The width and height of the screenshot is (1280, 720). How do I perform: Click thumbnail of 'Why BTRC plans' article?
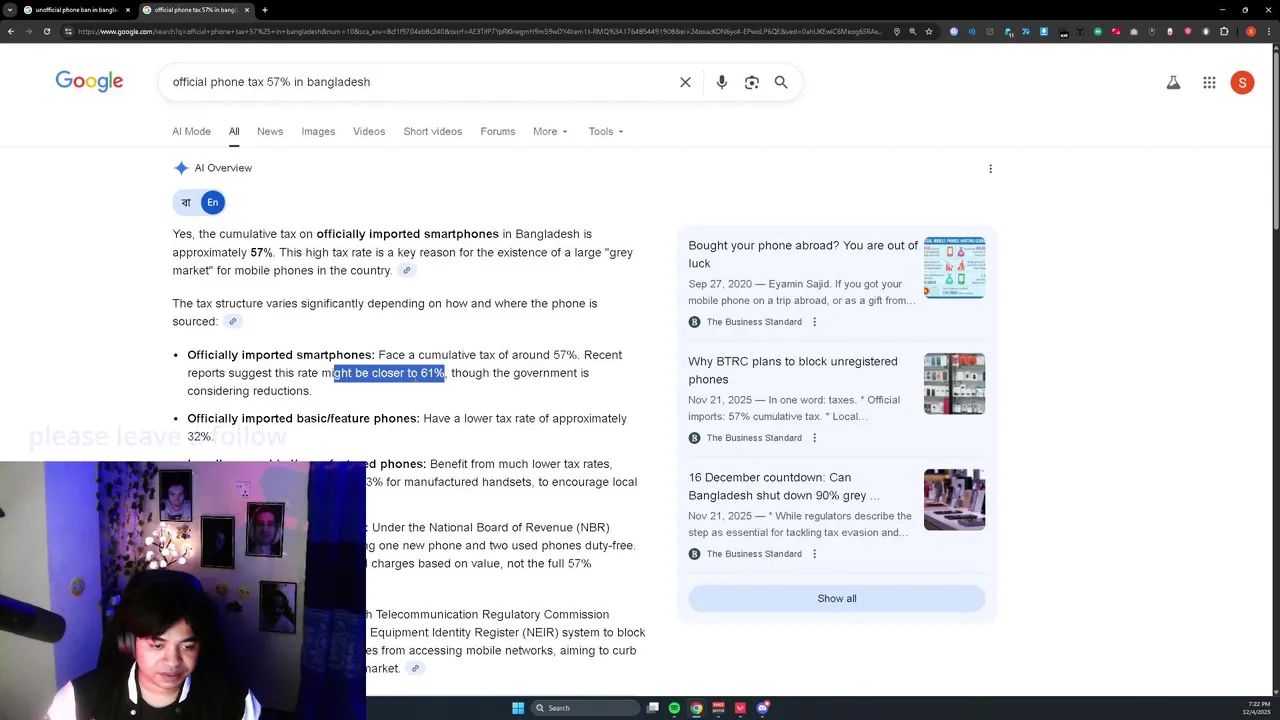954,383
